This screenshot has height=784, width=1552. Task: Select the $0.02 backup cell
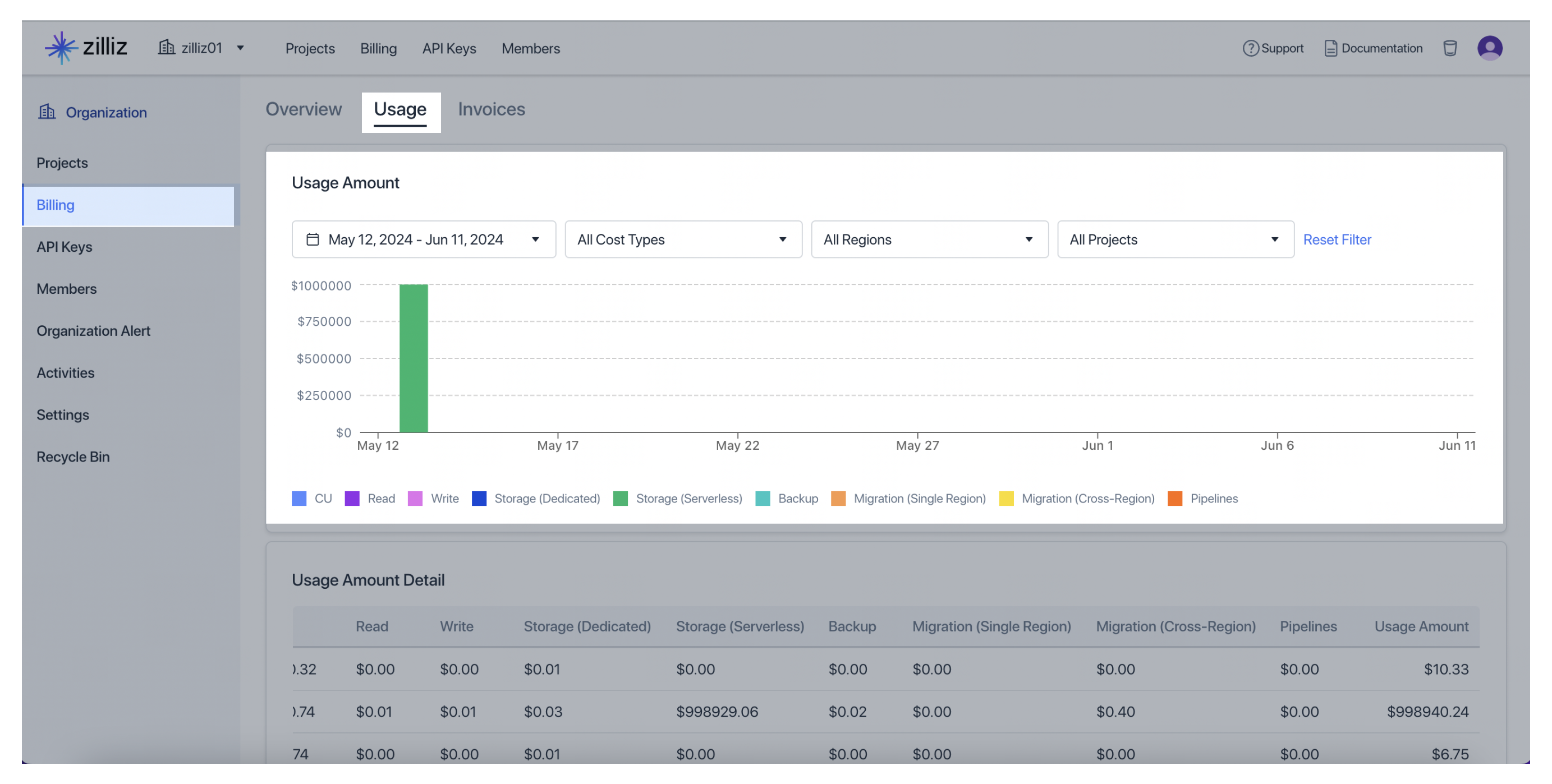pyautogui.click(x=847, y=711)
